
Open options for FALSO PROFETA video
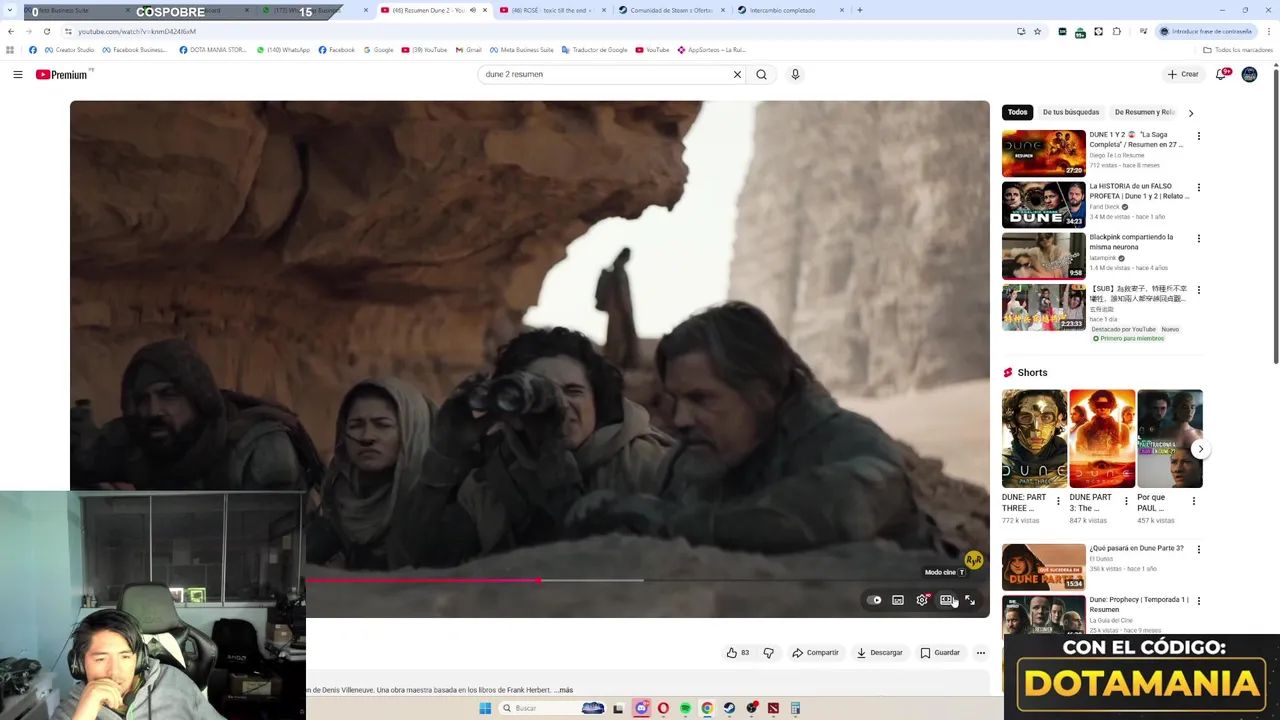(1198, 187)
